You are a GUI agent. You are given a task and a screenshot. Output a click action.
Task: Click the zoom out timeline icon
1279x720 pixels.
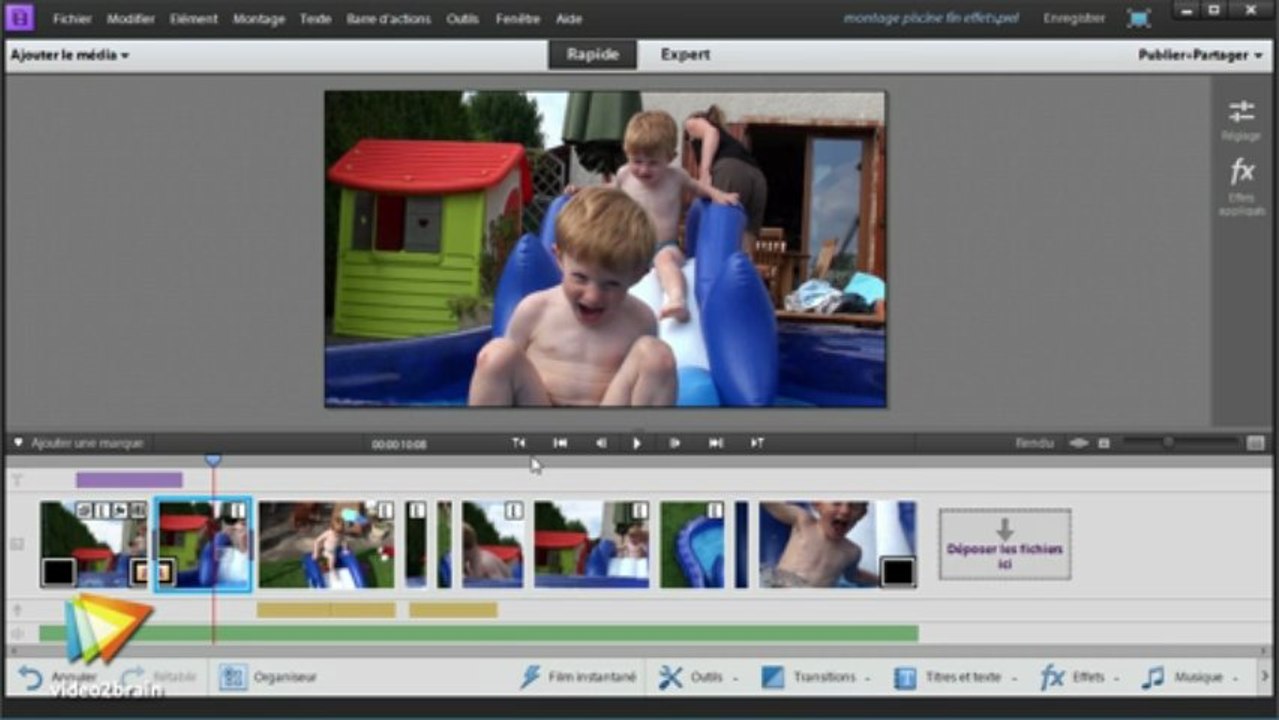(1078, 443)
